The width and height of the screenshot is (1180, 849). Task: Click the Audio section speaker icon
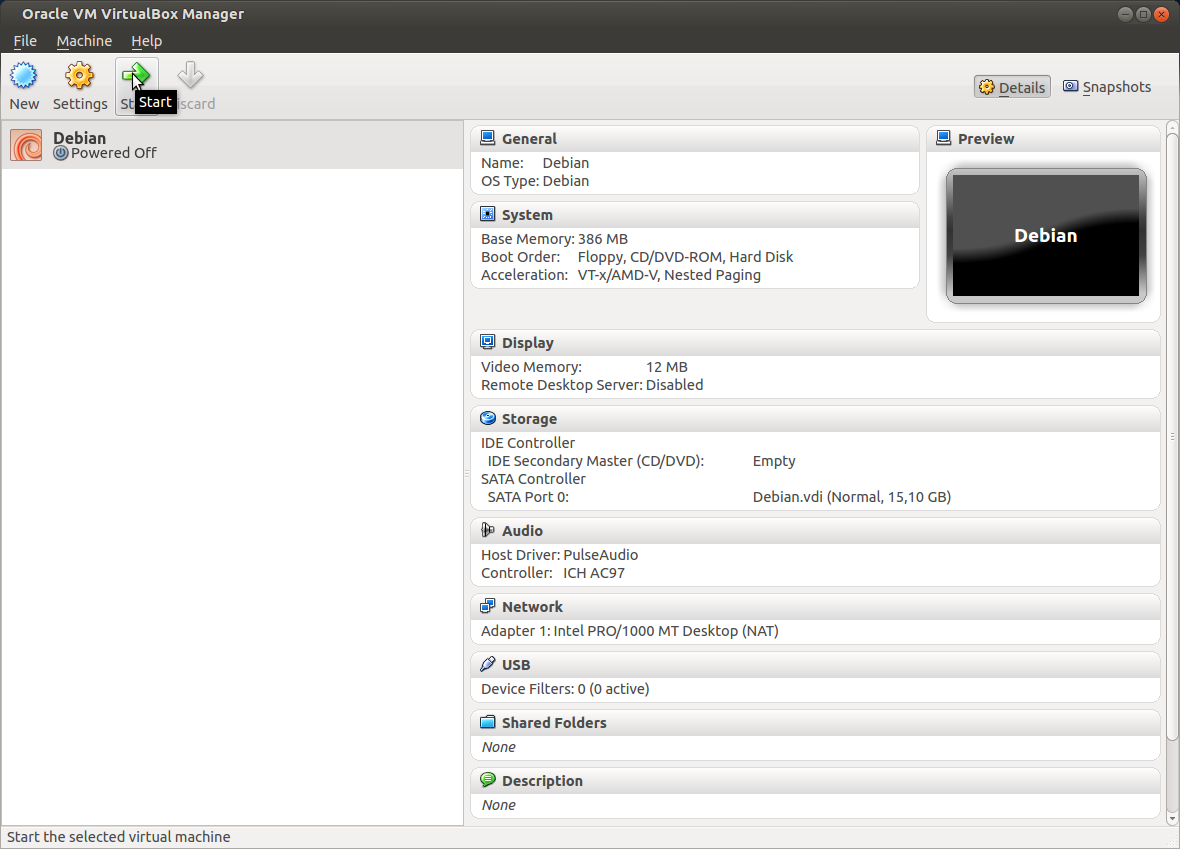488,530
